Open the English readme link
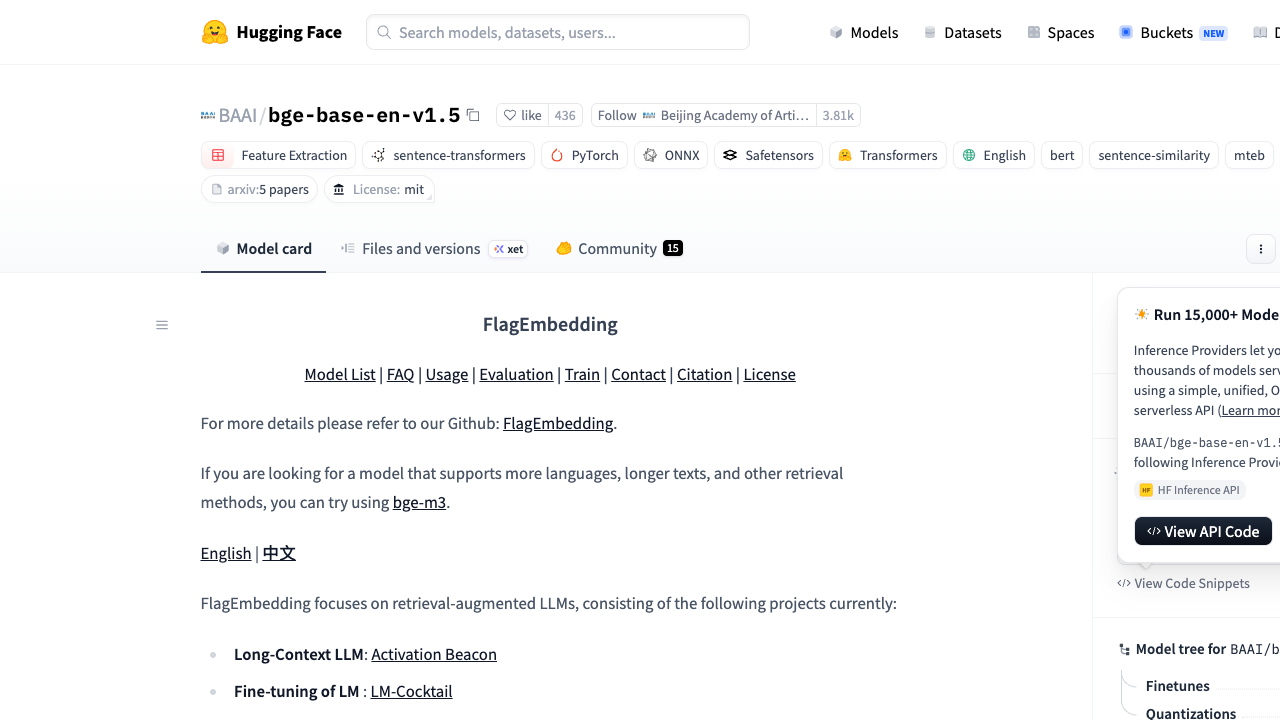This screenshot has width=1280, height=720. click(x=226, y=553)
